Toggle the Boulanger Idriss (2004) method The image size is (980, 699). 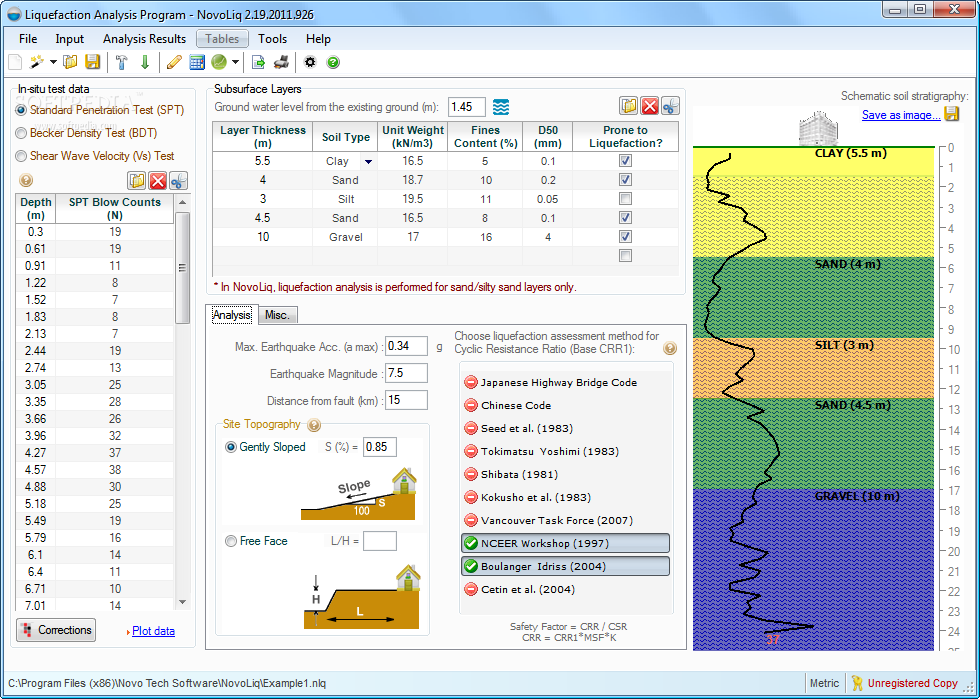pos(565,566)
